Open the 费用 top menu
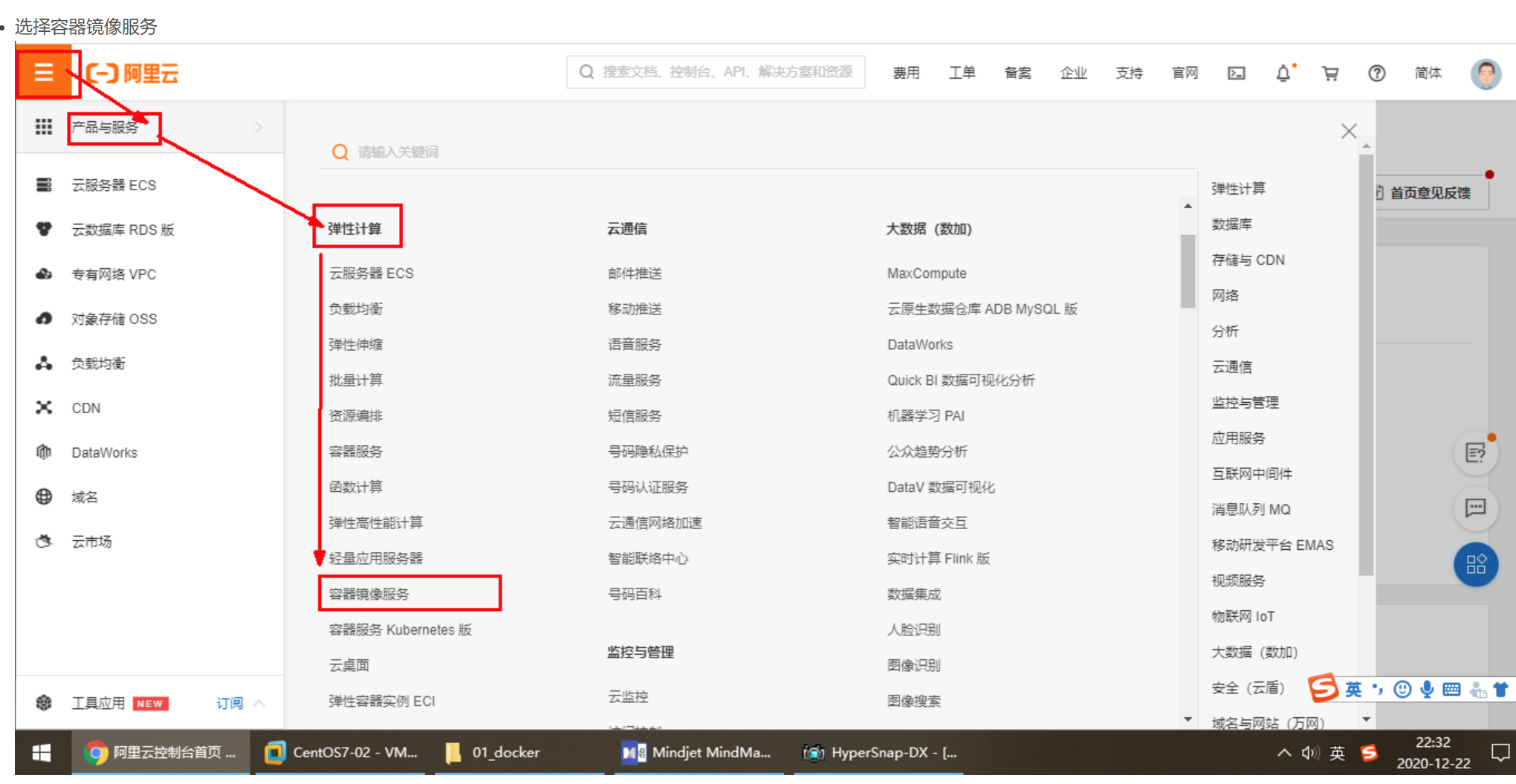1516x784 pixels. [906, 73]
